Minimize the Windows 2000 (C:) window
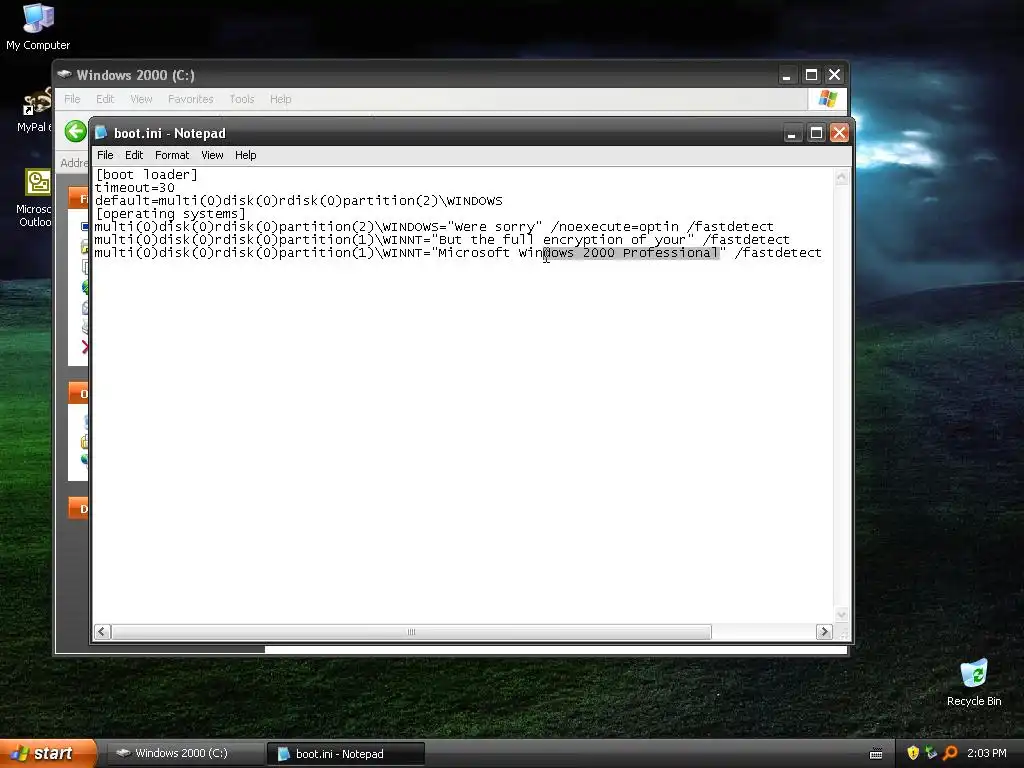Screen dimensions: 1024x768 pos(787,75)
